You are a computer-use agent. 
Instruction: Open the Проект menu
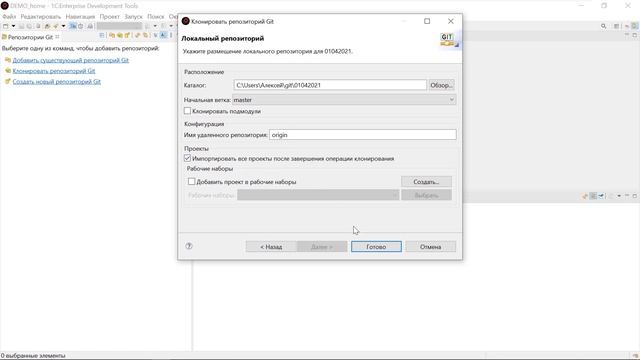[109, 17]
